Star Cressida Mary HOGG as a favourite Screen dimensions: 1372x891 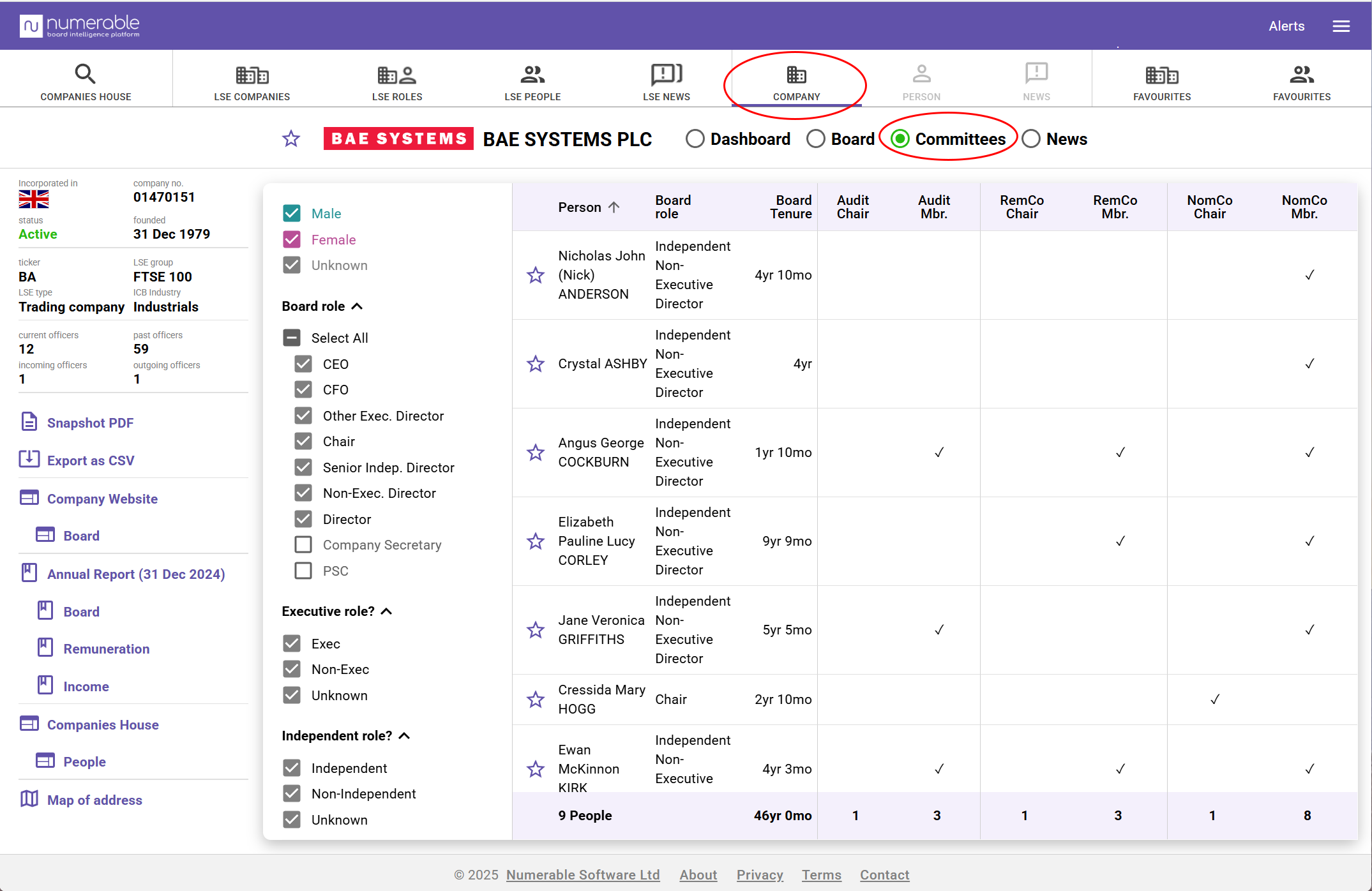(x=535, y=700)
